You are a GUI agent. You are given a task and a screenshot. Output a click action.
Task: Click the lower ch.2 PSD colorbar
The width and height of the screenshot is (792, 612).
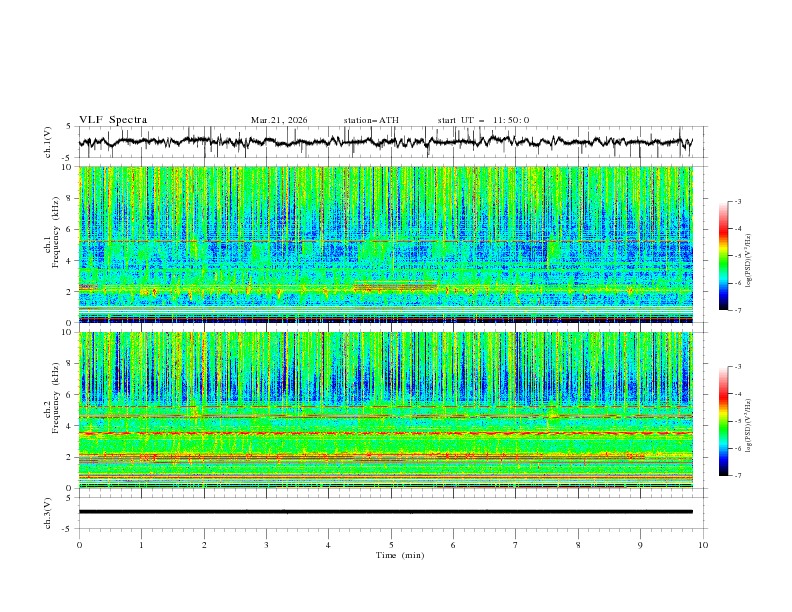[723, 421]
